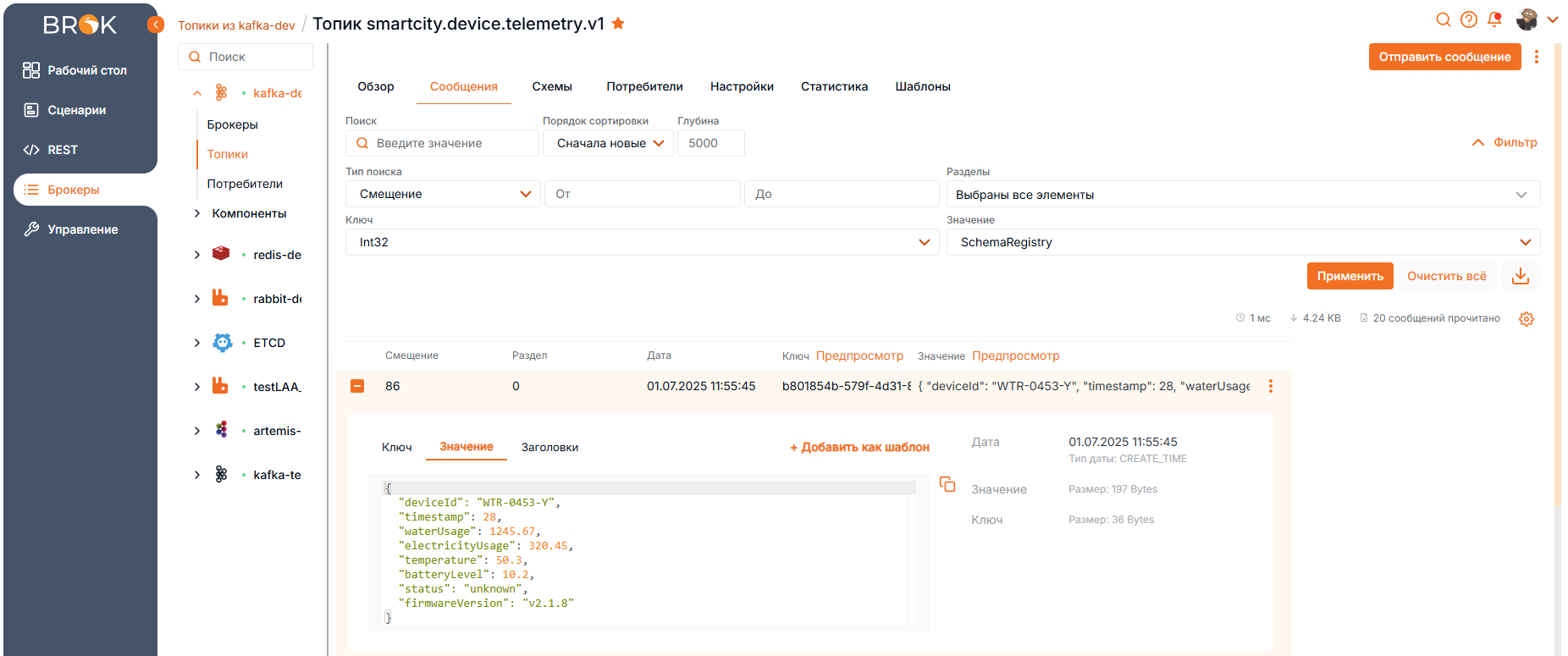Click the help question mark icon
The width and height of the screenshot is (1568, 656).
1469,19
